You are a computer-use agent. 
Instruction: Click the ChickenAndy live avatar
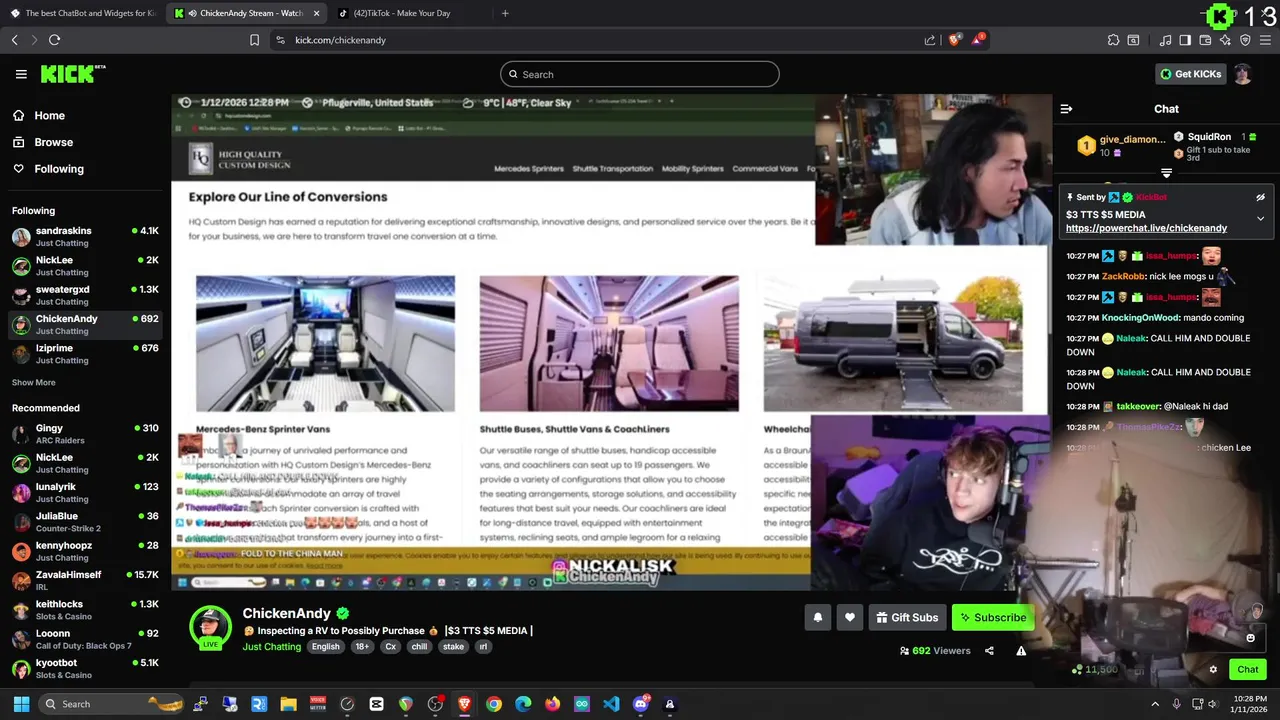click(x=211, y=627)
